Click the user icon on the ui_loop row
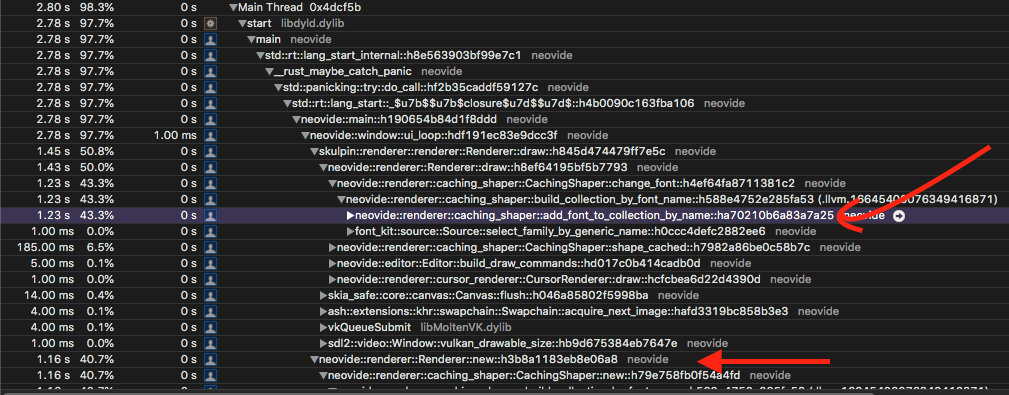Image resolution: width=1009 pixels, height=395 pixels. [210, 136]
